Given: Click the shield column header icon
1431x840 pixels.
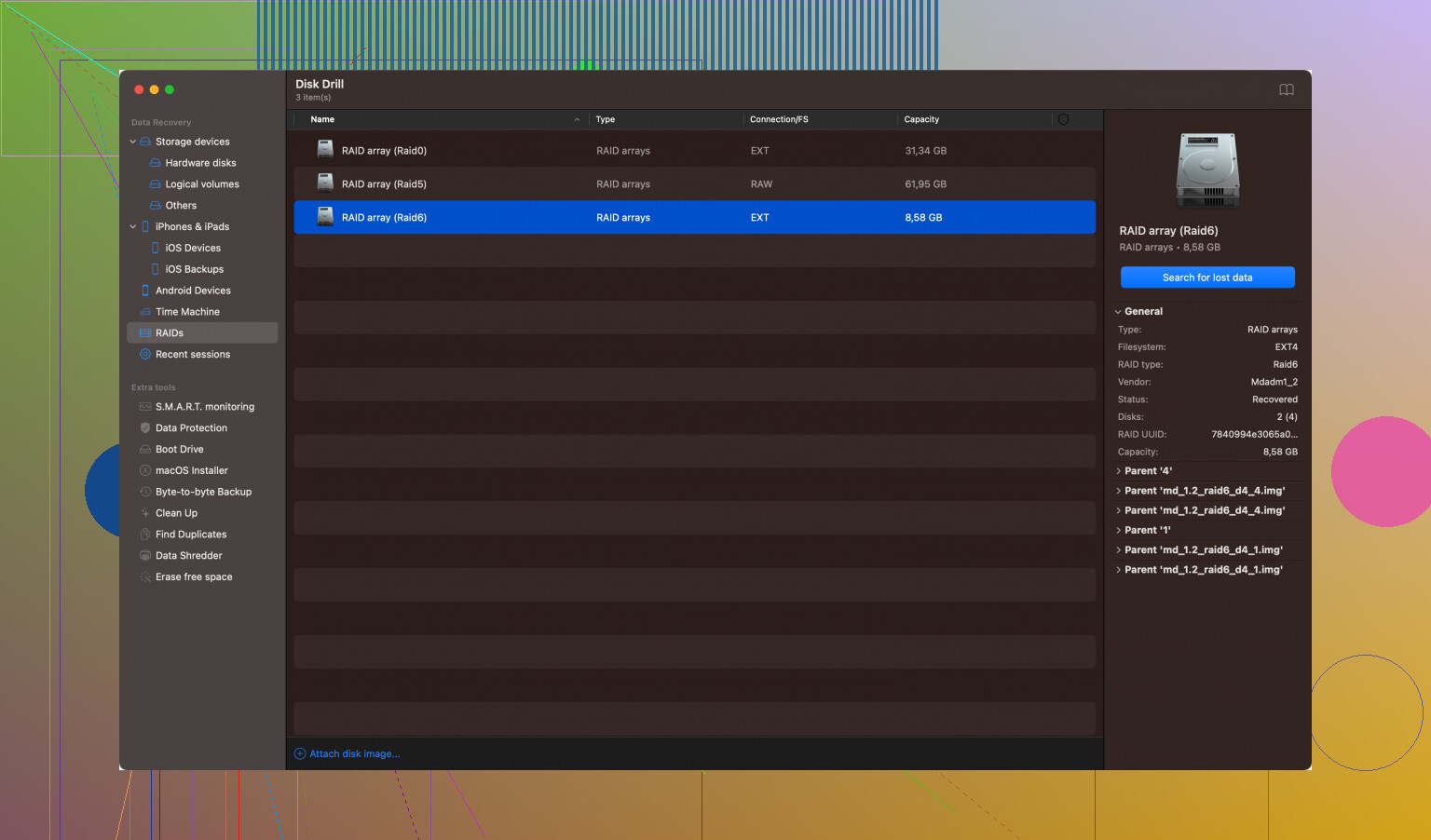Looking at the screenshot, I should tap(1063, 119).
